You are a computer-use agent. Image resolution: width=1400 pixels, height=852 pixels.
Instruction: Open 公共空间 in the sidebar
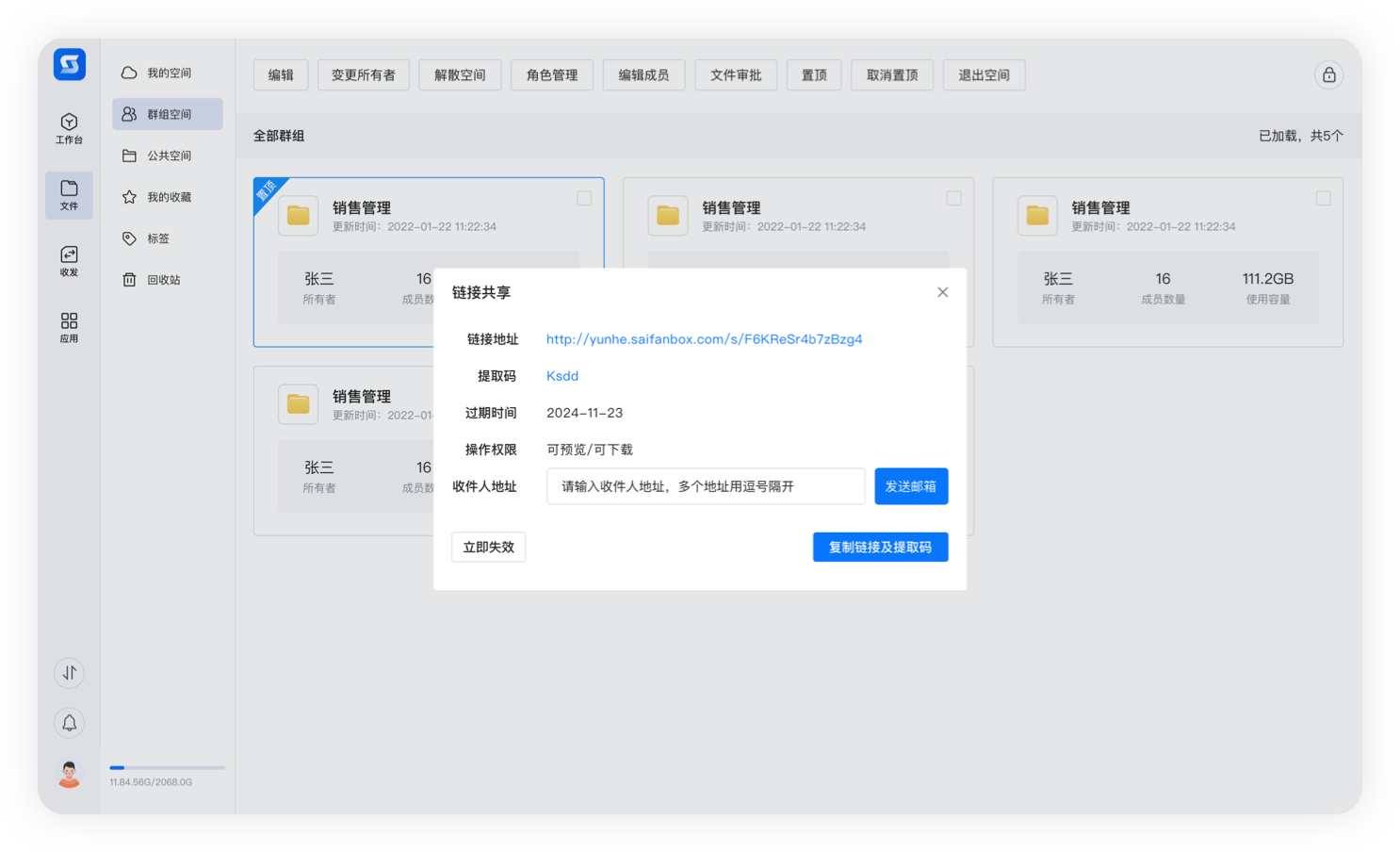[x=168, y=156]
